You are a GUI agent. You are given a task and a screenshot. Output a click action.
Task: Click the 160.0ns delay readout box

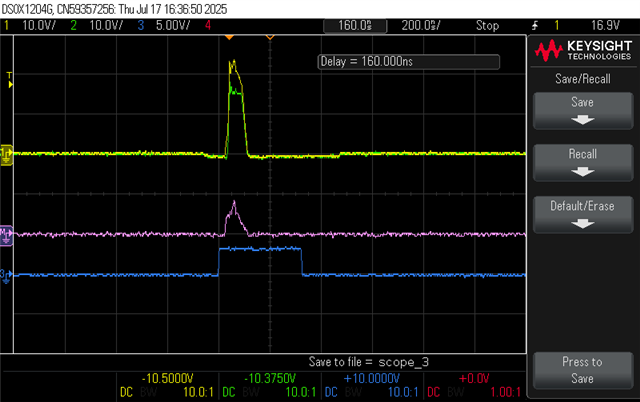(355, 26)
